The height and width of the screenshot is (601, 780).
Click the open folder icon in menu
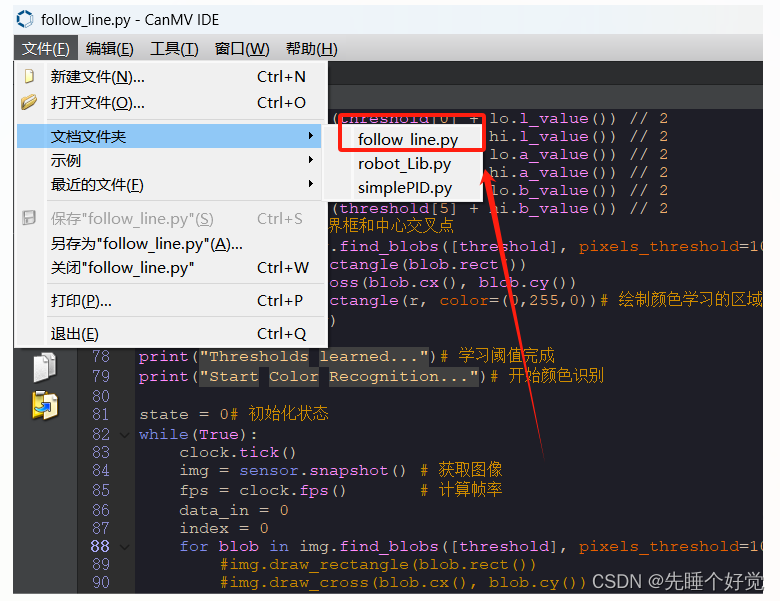pos(29,102)
